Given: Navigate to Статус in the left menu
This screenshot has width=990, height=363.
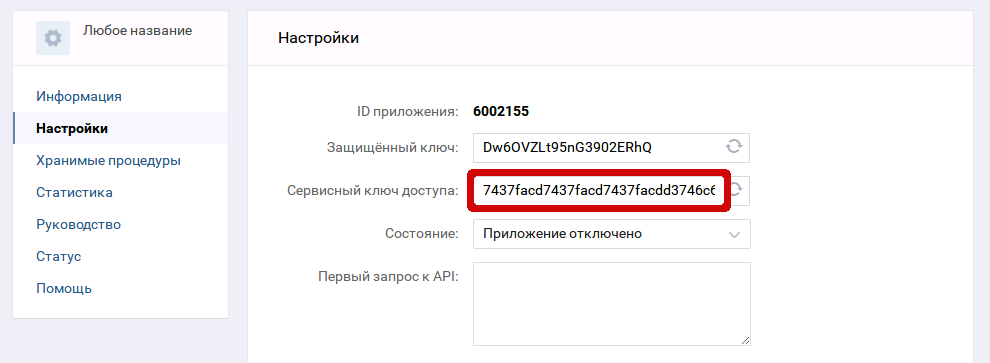Looking at the screenshot, I should click(59, 256).
